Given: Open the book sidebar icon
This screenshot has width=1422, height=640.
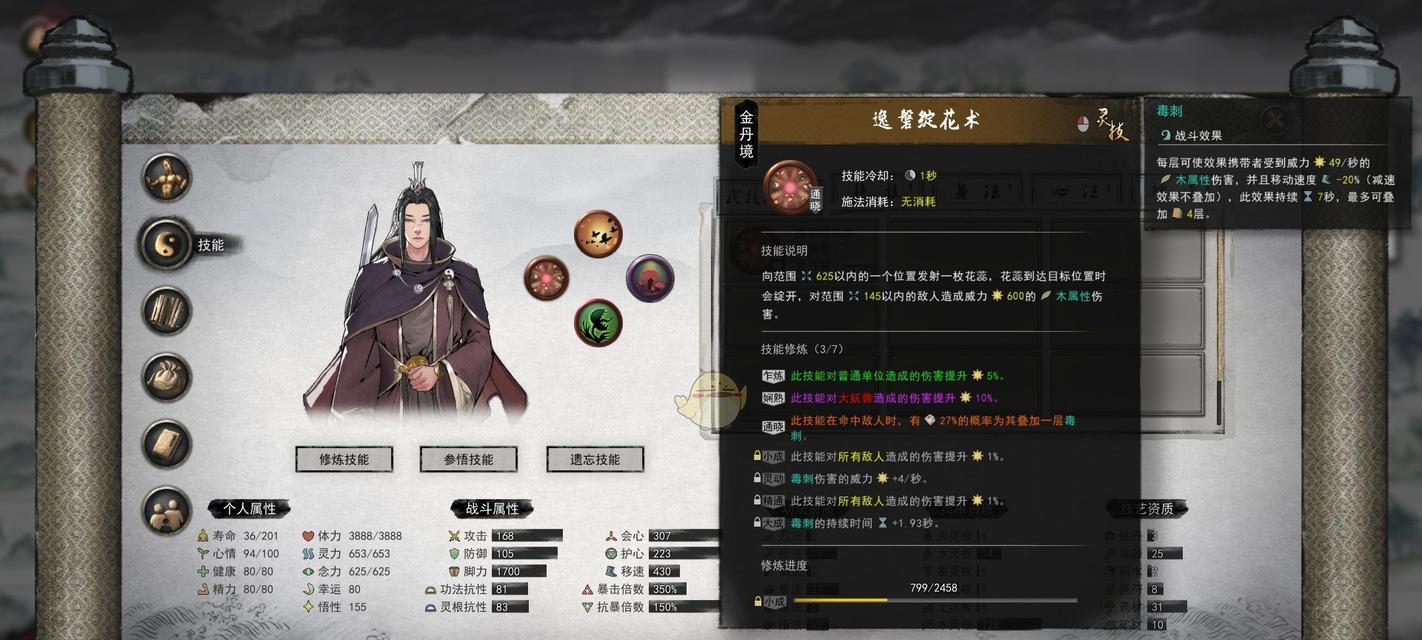Looking at the screenshot, I should [166, 444].
